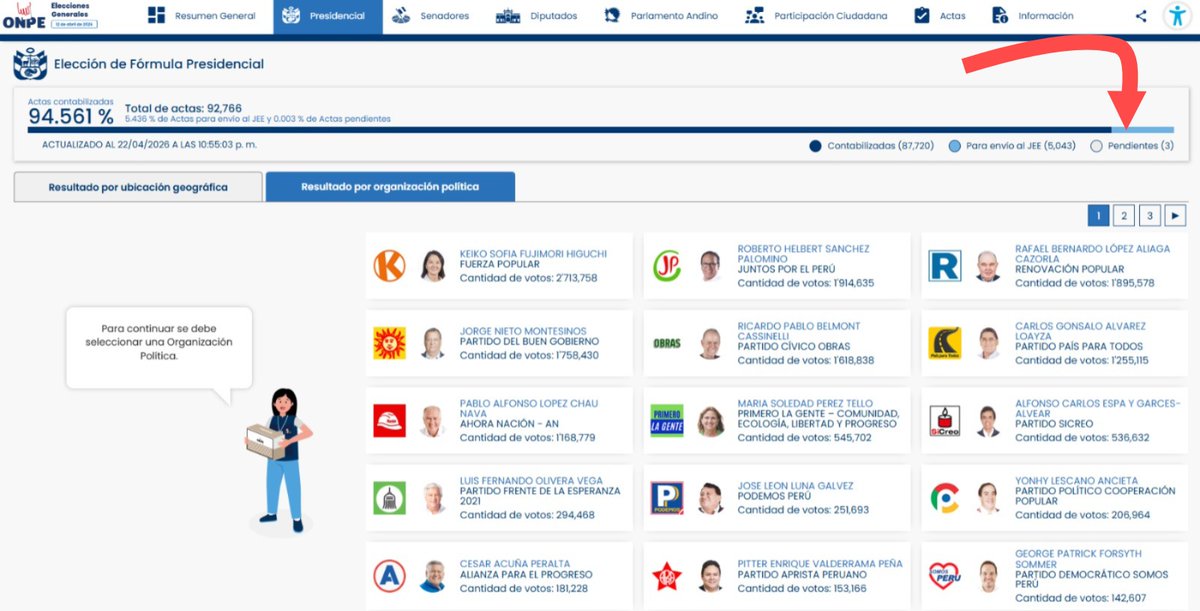This screenshot has width=1200, height=611.
Task: Select candidate Carlos Gonsalo Alvarez Loayza
Action: (x=1055, y=343)
